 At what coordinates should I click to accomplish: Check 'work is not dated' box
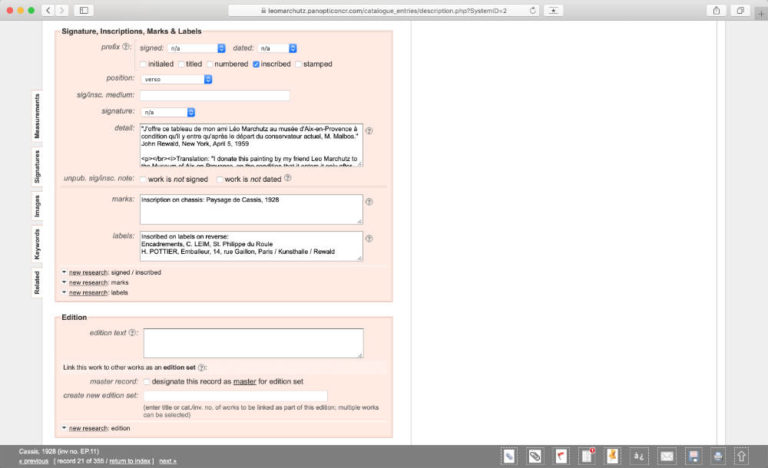[x=220, y=179]
